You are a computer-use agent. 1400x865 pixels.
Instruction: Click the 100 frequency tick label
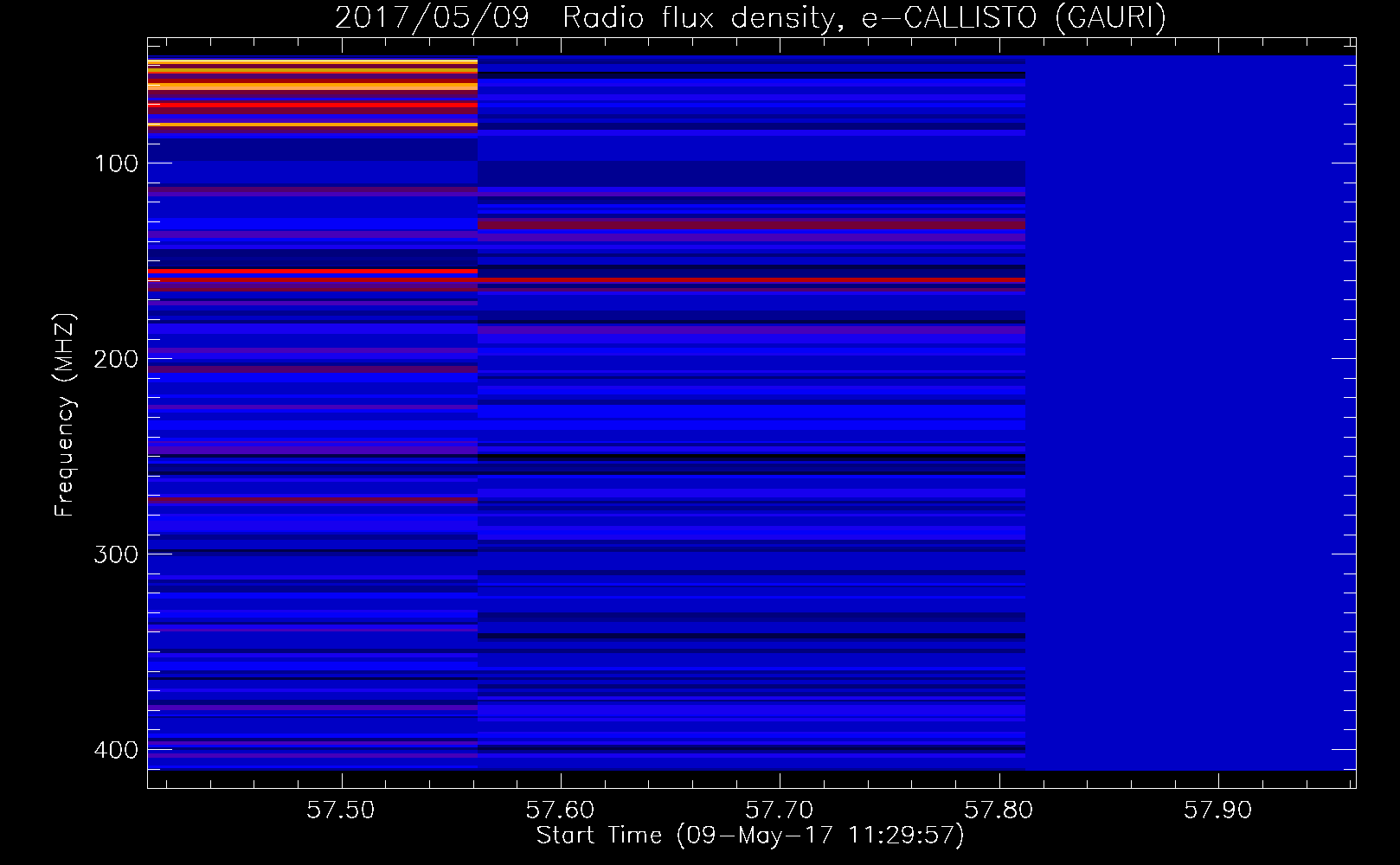(x=116, y=163)
